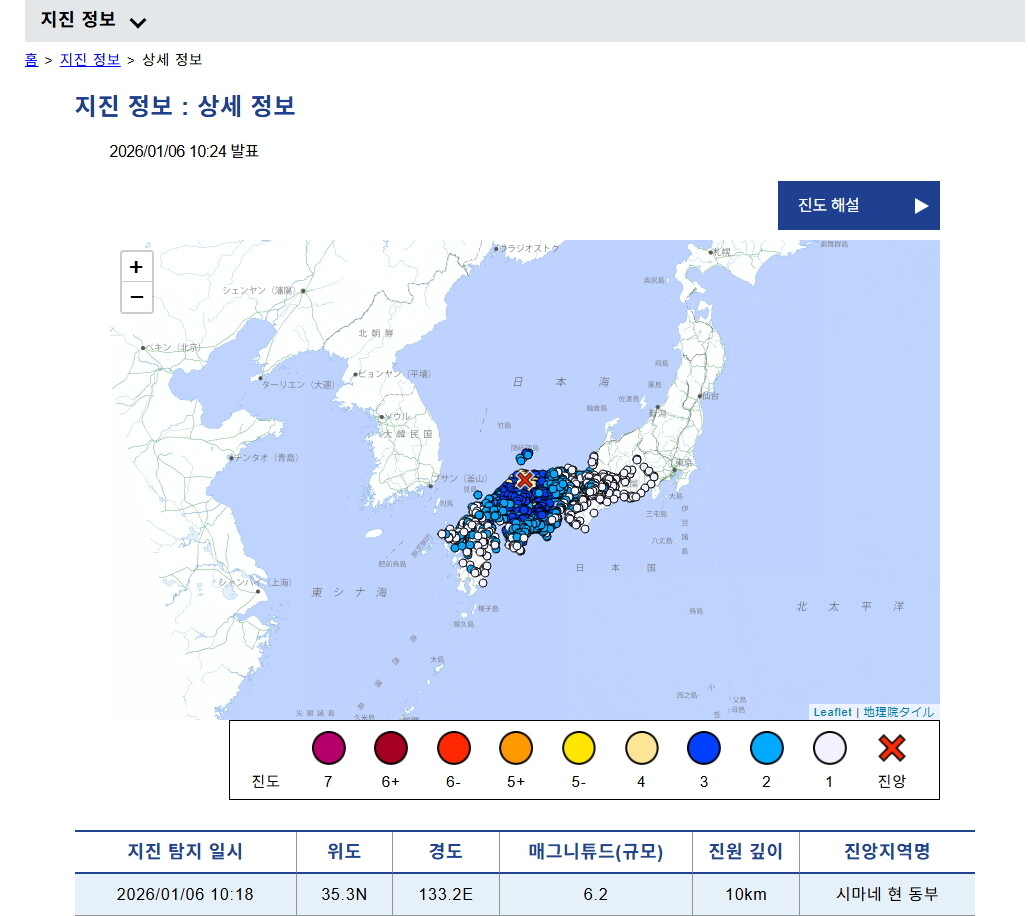The image size is (1028, 916).
Task: Click the 경도 column header
Action: pos(446,851)
